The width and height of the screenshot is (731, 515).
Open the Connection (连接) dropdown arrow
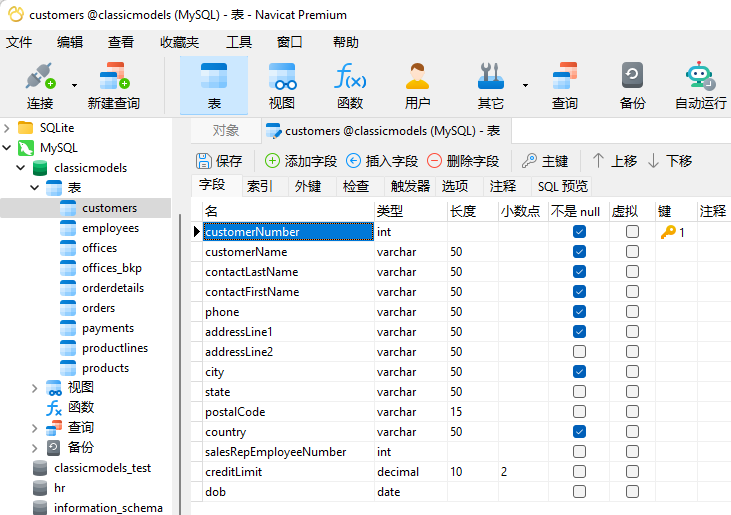click(74, 86)
